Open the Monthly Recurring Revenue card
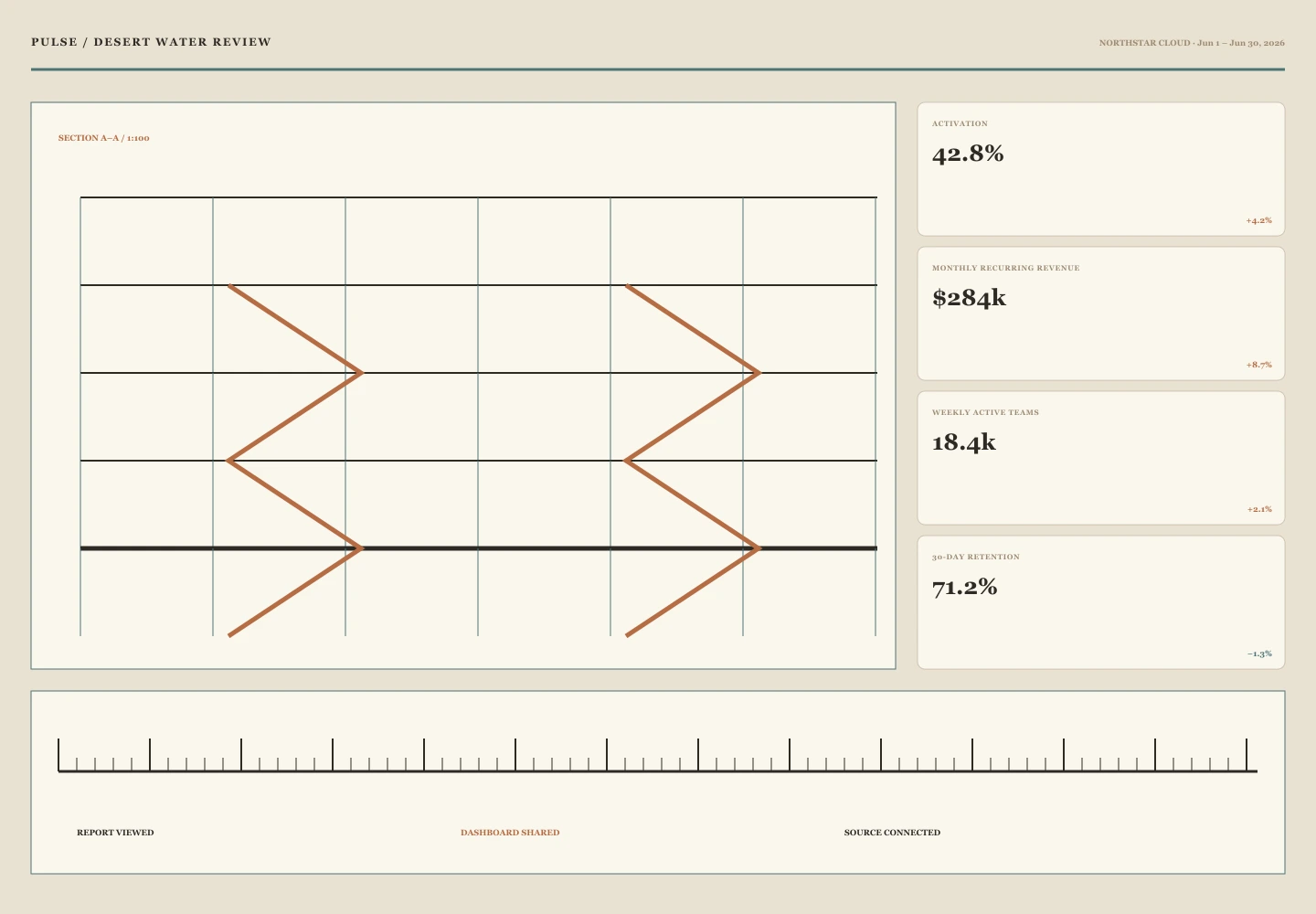The width and height of the screenshot is (1316, 914). 1100,314
